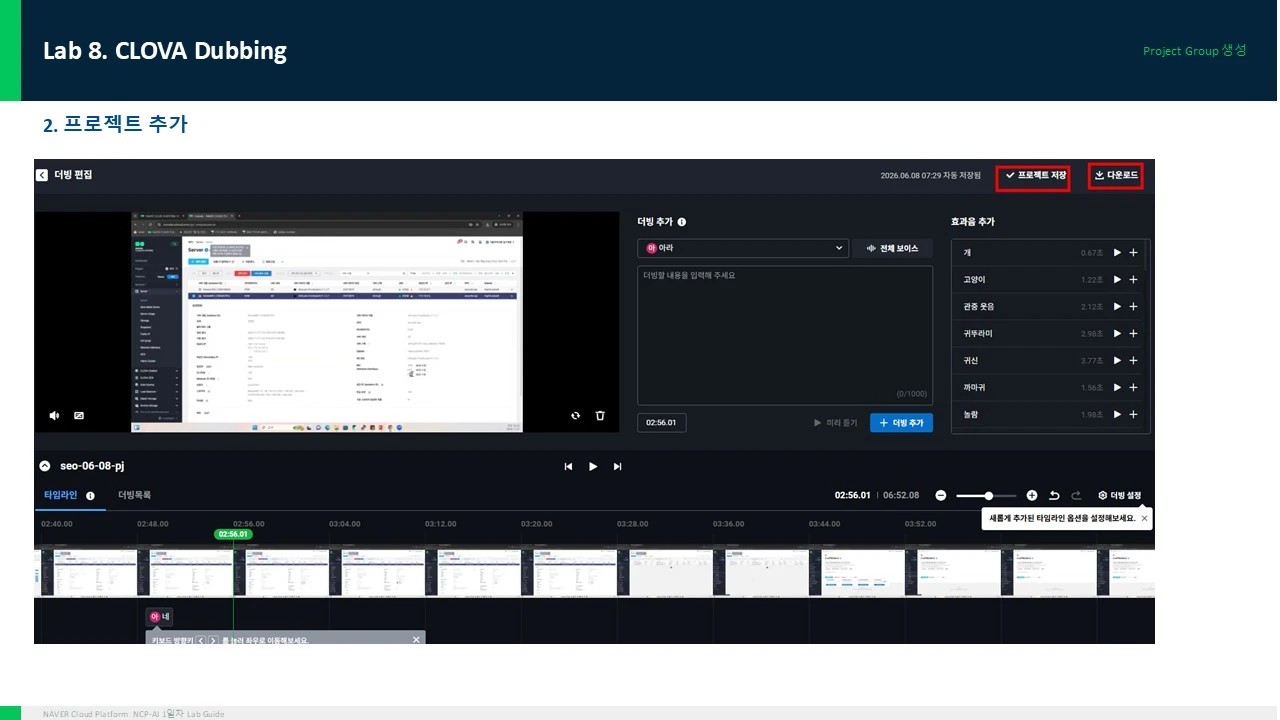Click the green 02:56.01 playhead marker
Image resolution: width=1280 pixels, height=720 pixels.
tap(233, 534)
